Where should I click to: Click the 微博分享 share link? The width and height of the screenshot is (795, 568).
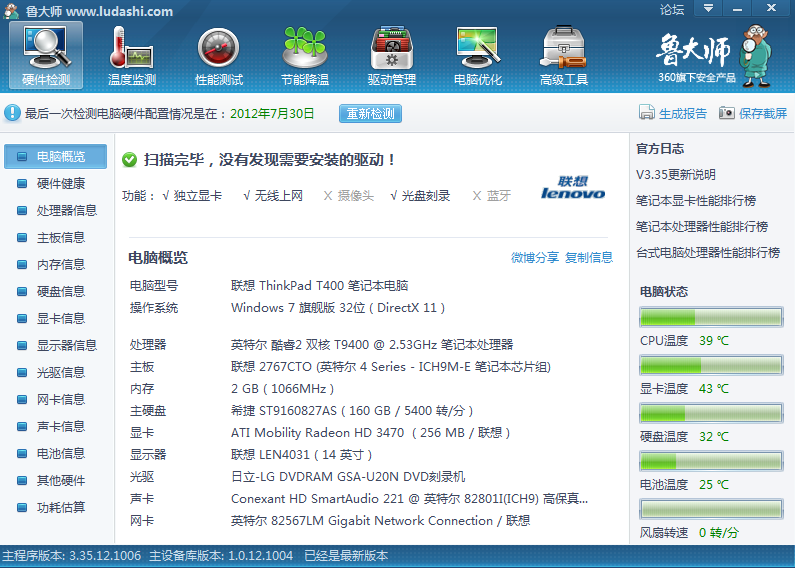[535, 258]
